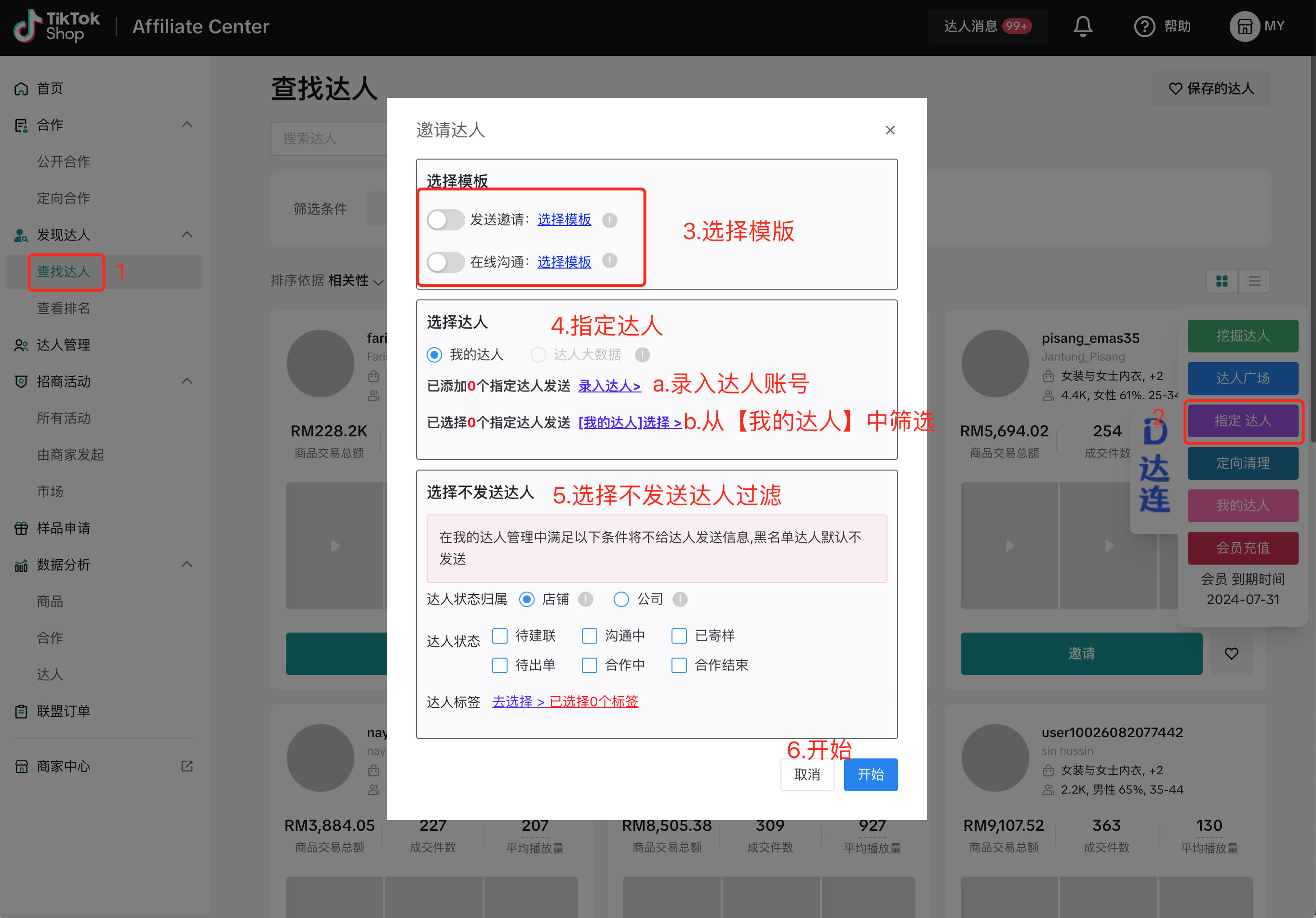Open 商家中心 external link icon
Viewport: 1316px width, 918px height.
[x=187, y=766]
